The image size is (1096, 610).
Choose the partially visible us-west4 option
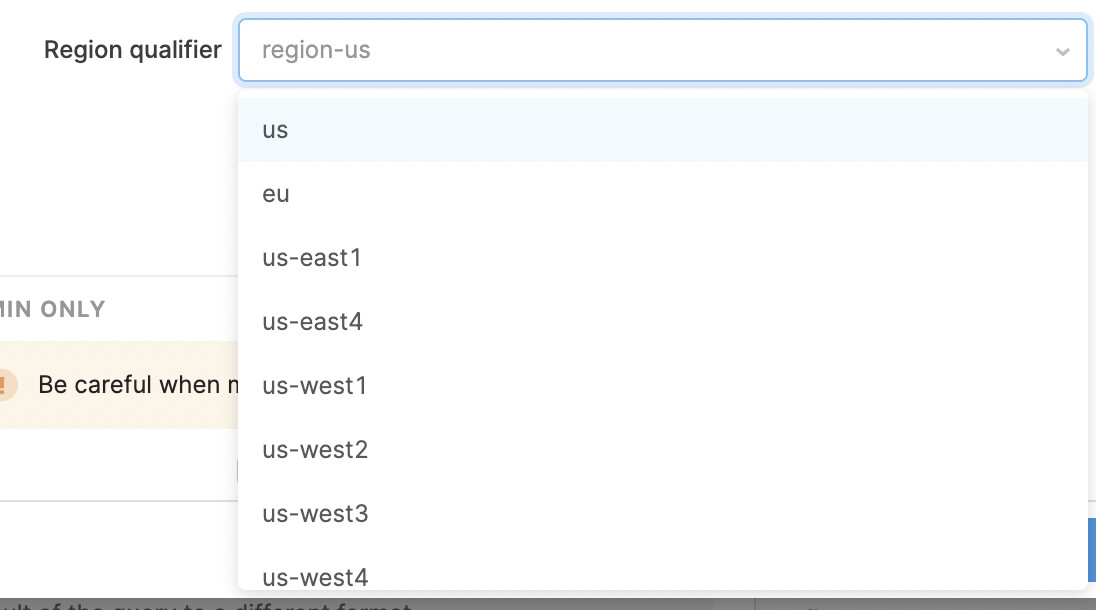663,569
